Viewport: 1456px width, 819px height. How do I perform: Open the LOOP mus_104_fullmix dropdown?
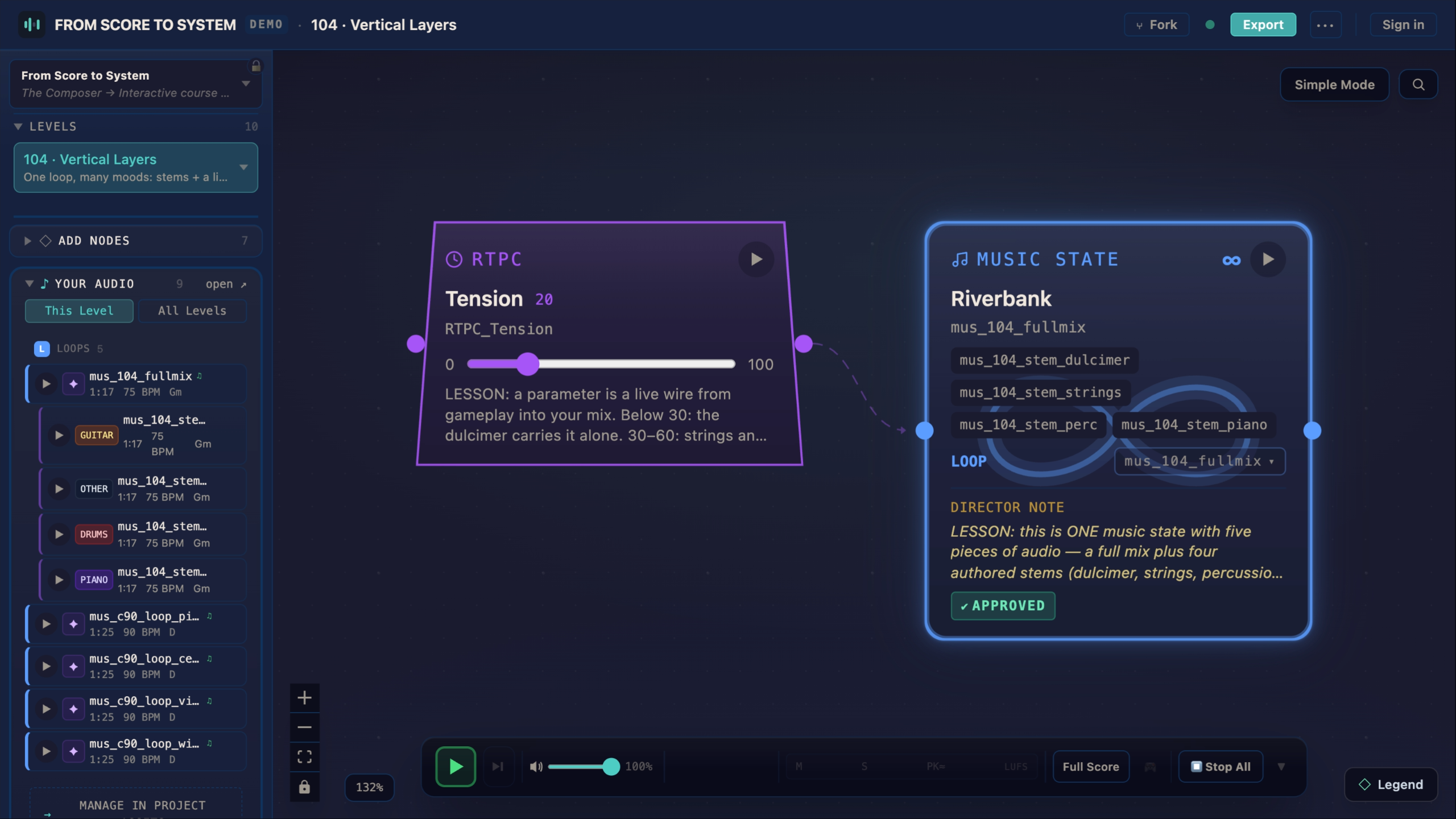click(1199, 461)
